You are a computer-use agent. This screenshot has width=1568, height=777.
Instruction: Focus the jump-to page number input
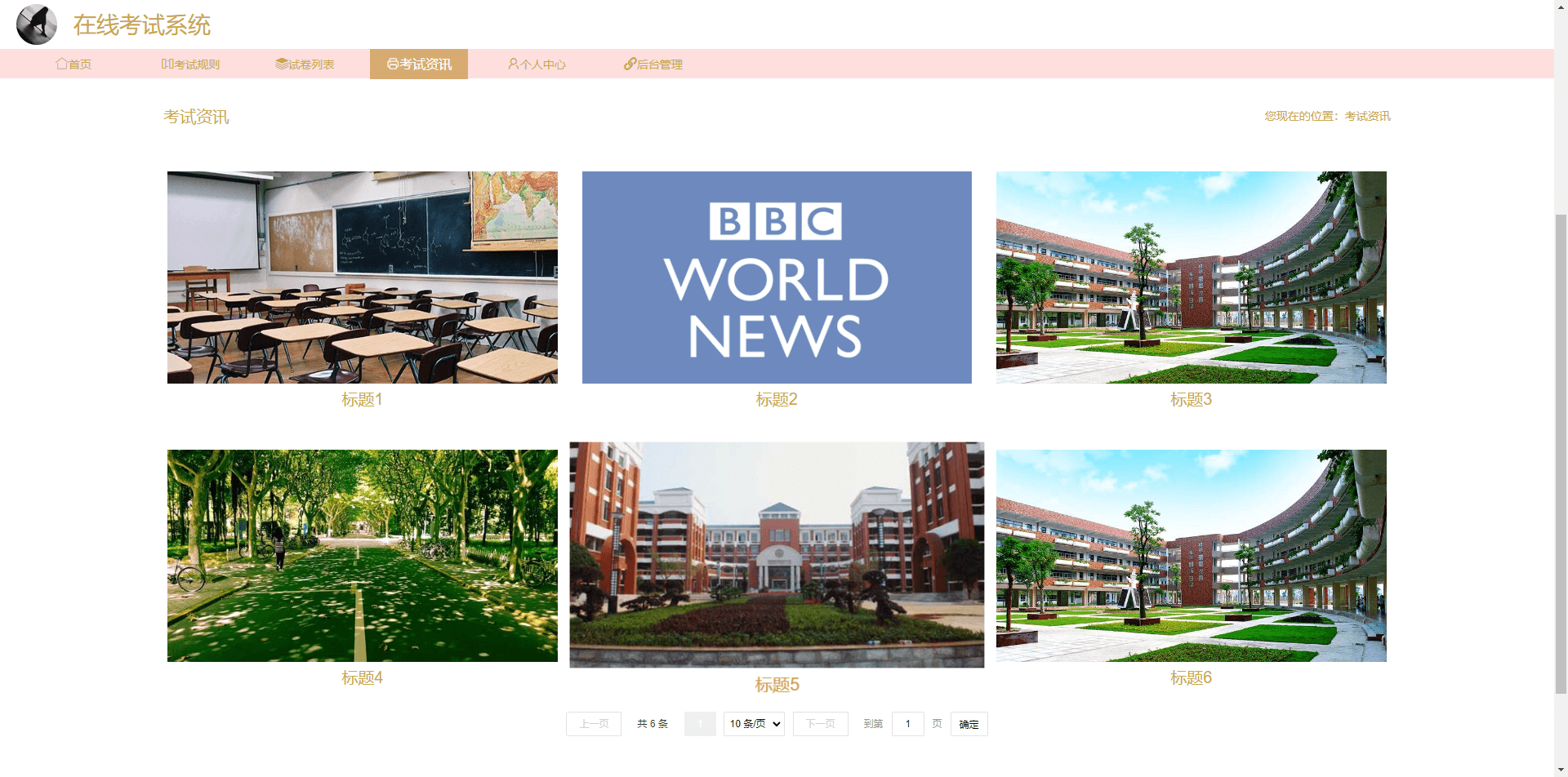click(x=908, y=724)
